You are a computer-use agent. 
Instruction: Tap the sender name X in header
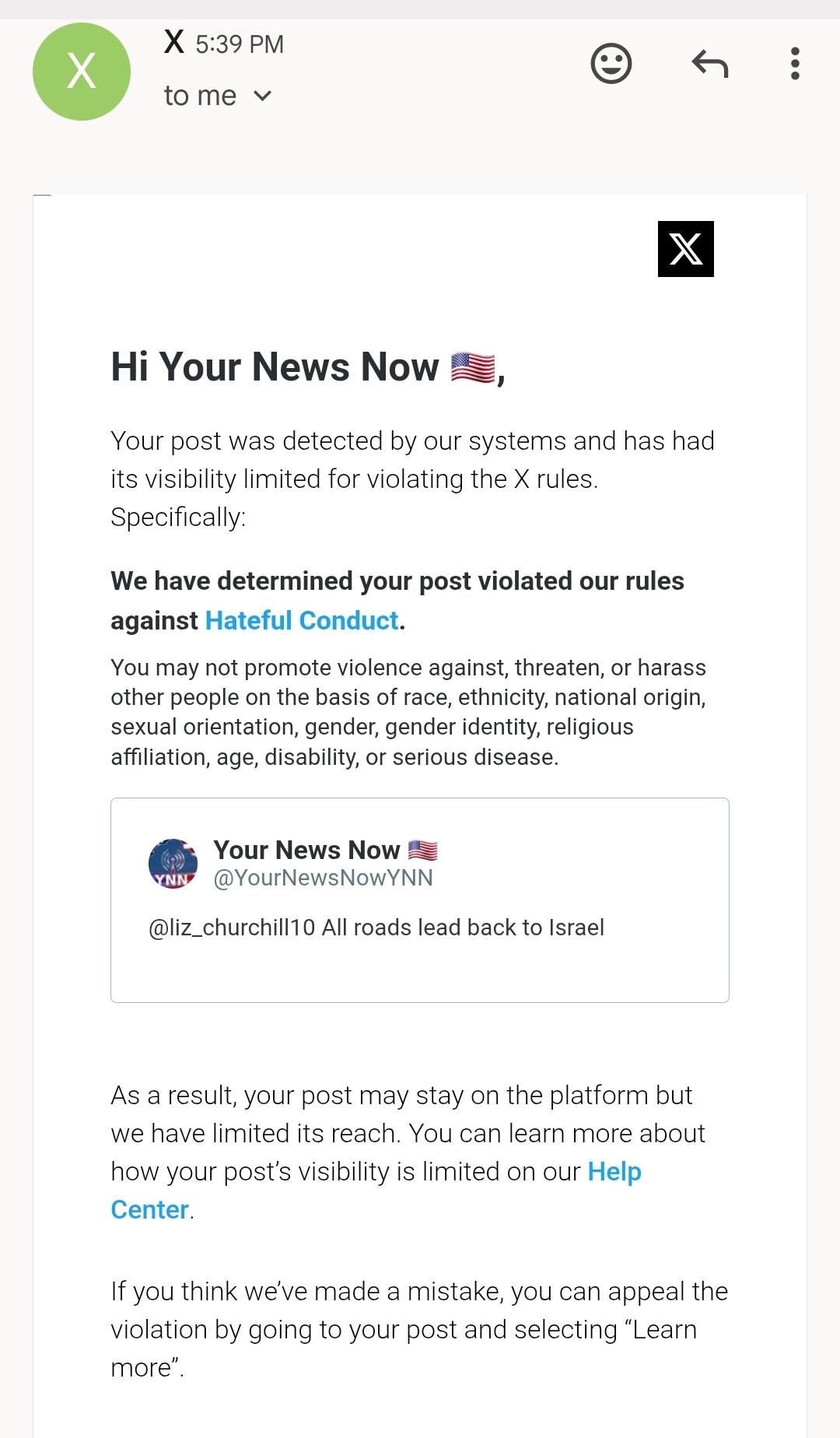pos(174,42)
